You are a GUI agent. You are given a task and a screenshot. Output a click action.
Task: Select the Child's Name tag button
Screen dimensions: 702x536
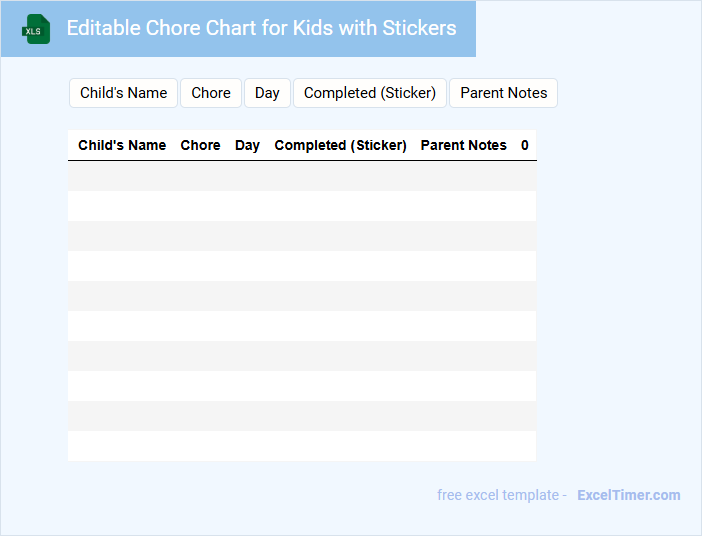(123, 93)
